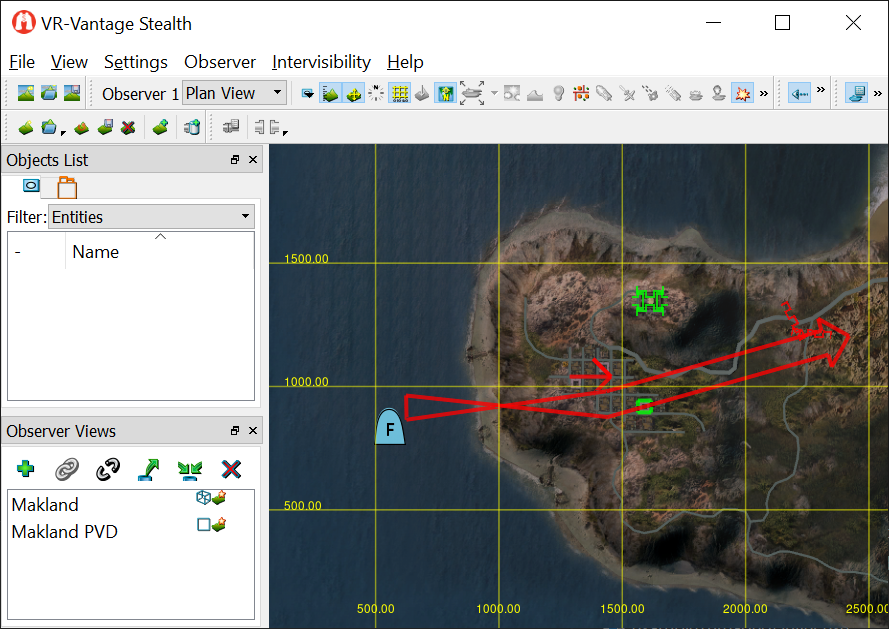Click the gray ship-wake icon

(x=696, y=94)
